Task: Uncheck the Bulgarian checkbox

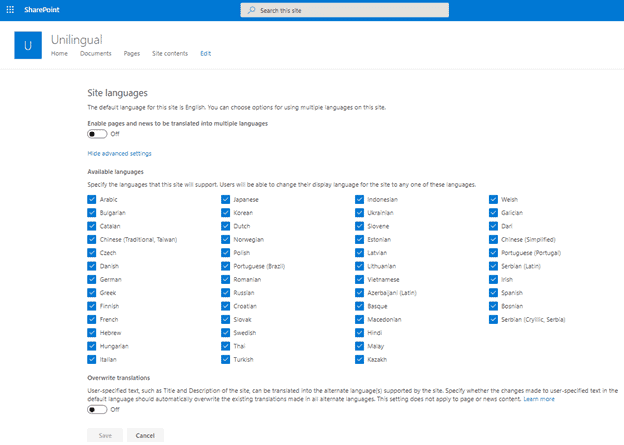Action: 92,213
